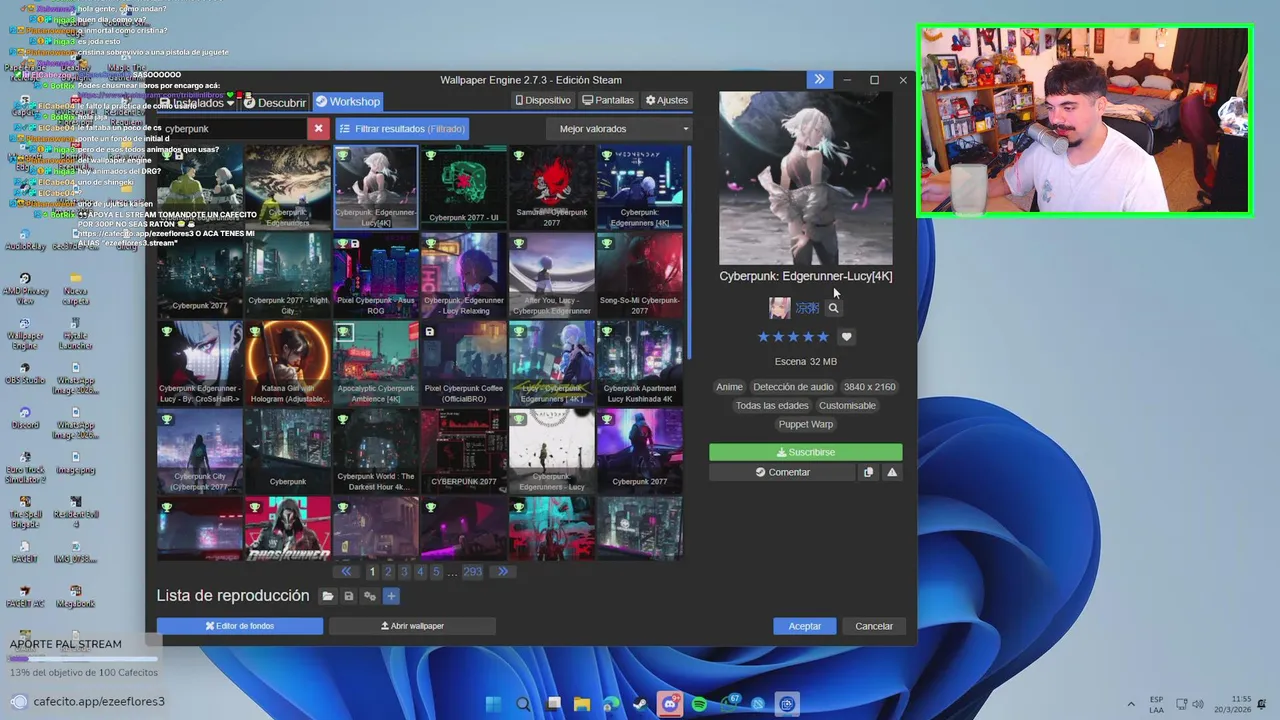Viewport: 1280px width, 720px height.
Task: Click the Abrir wallpaper button
Action: tap(412, 626)
